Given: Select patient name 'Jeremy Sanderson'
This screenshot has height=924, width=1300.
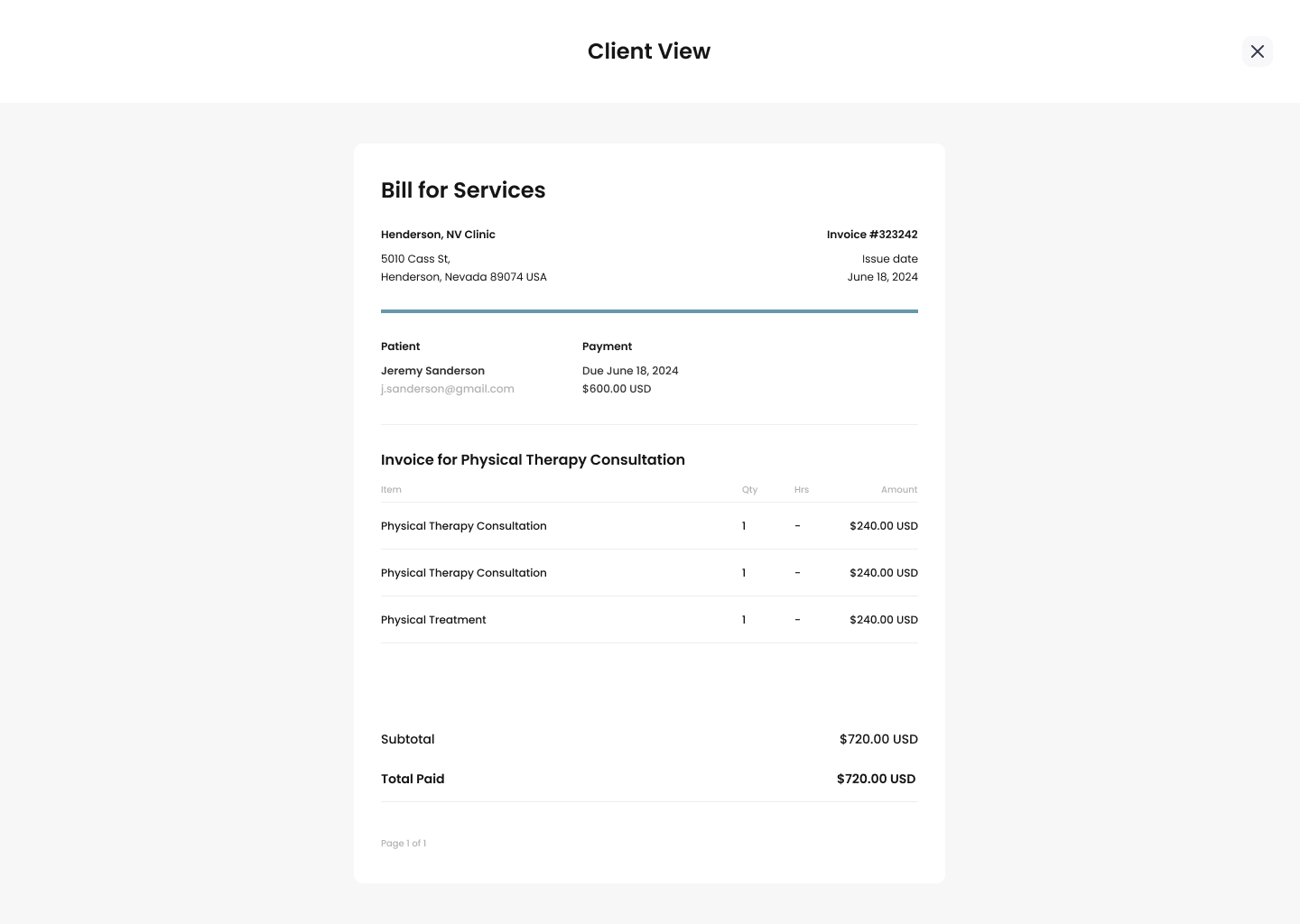Looking at the screenshot, I should [x=432, y=371].
